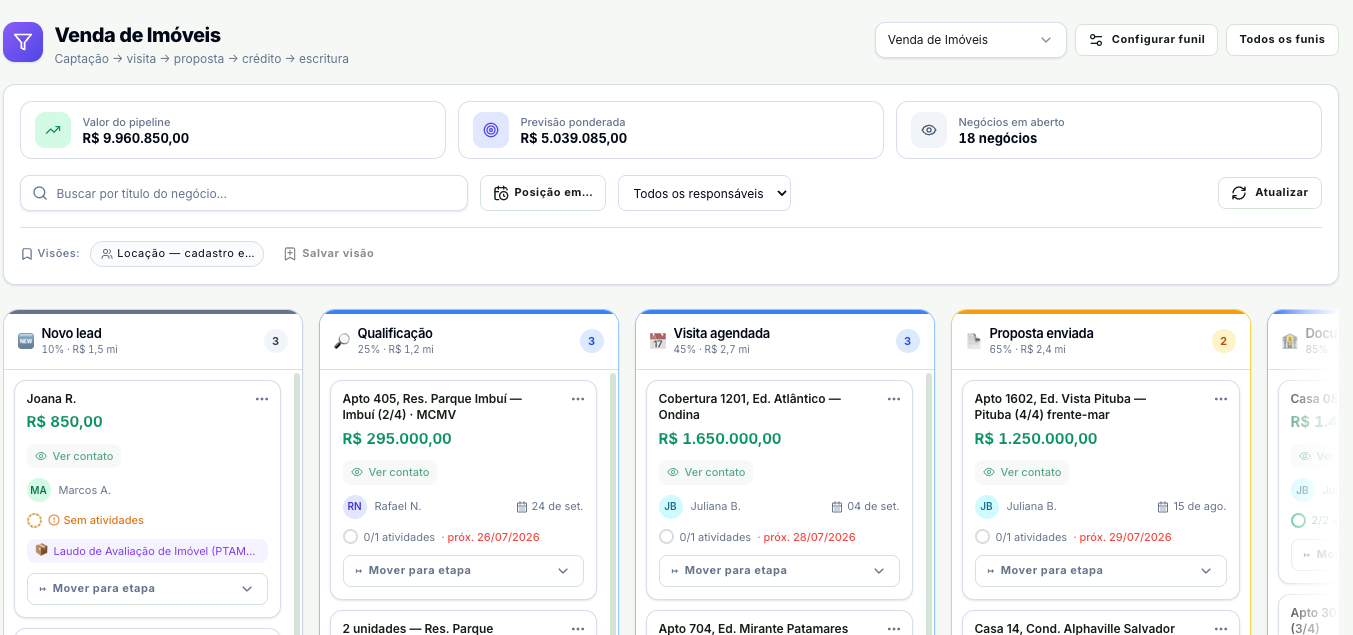Open the Venda de Imóveis funnel dropdown
This screenshot has height=635, width=1353.
(970, 40)
